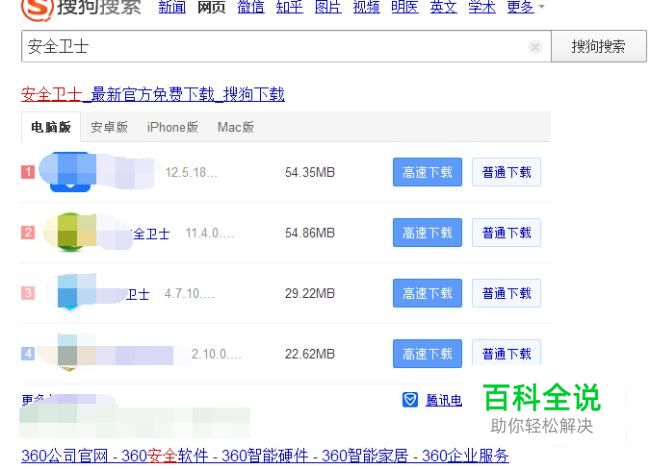Switch to the 安卓版 tab
Viewport: 650px width, 469px height.
[109, 127]
